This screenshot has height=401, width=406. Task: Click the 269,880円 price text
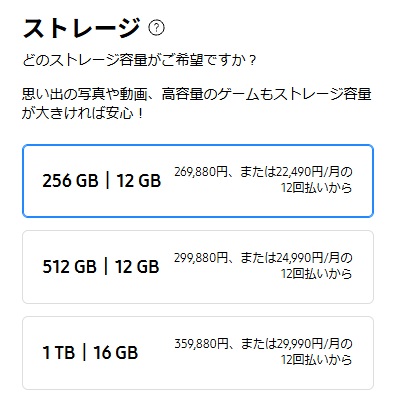coord(201,172)
